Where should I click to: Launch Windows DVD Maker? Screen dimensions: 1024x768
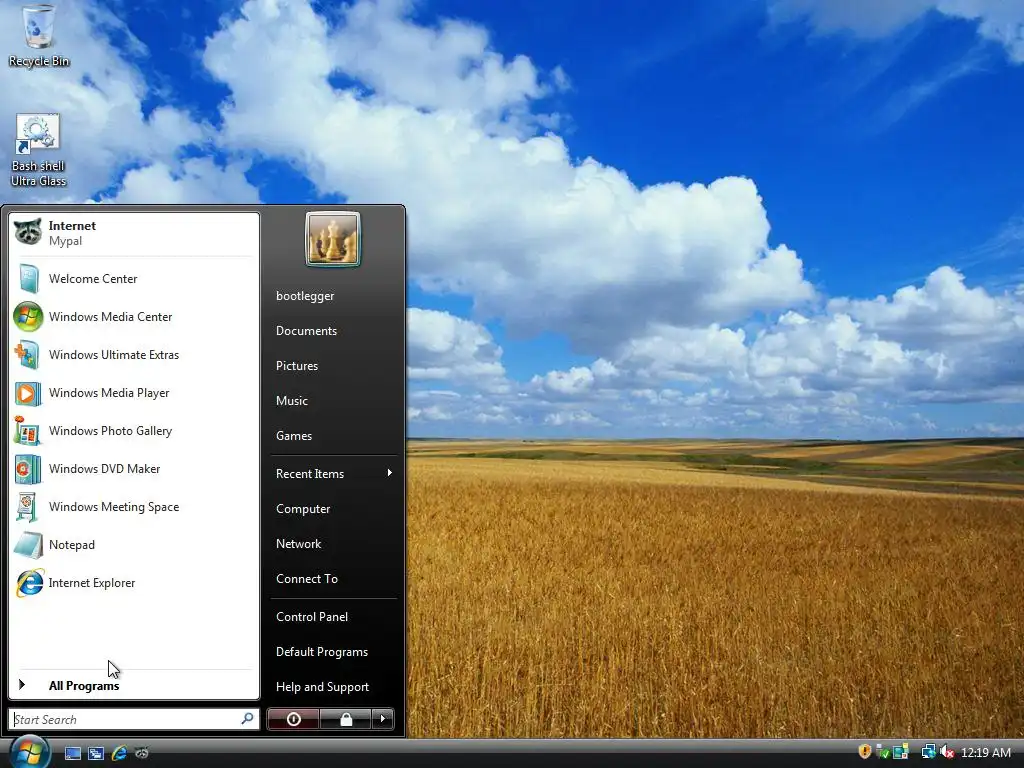tap(134, 469)
